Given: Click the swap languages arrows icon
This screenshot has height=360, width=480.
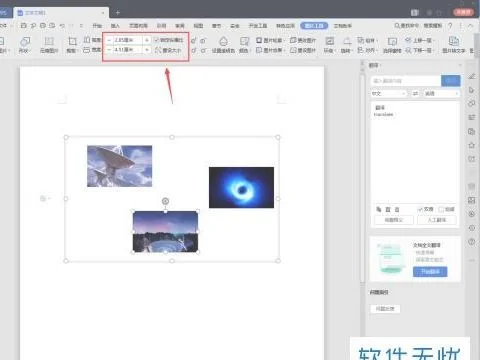Looking at the screenshot, I should (415, 94).
